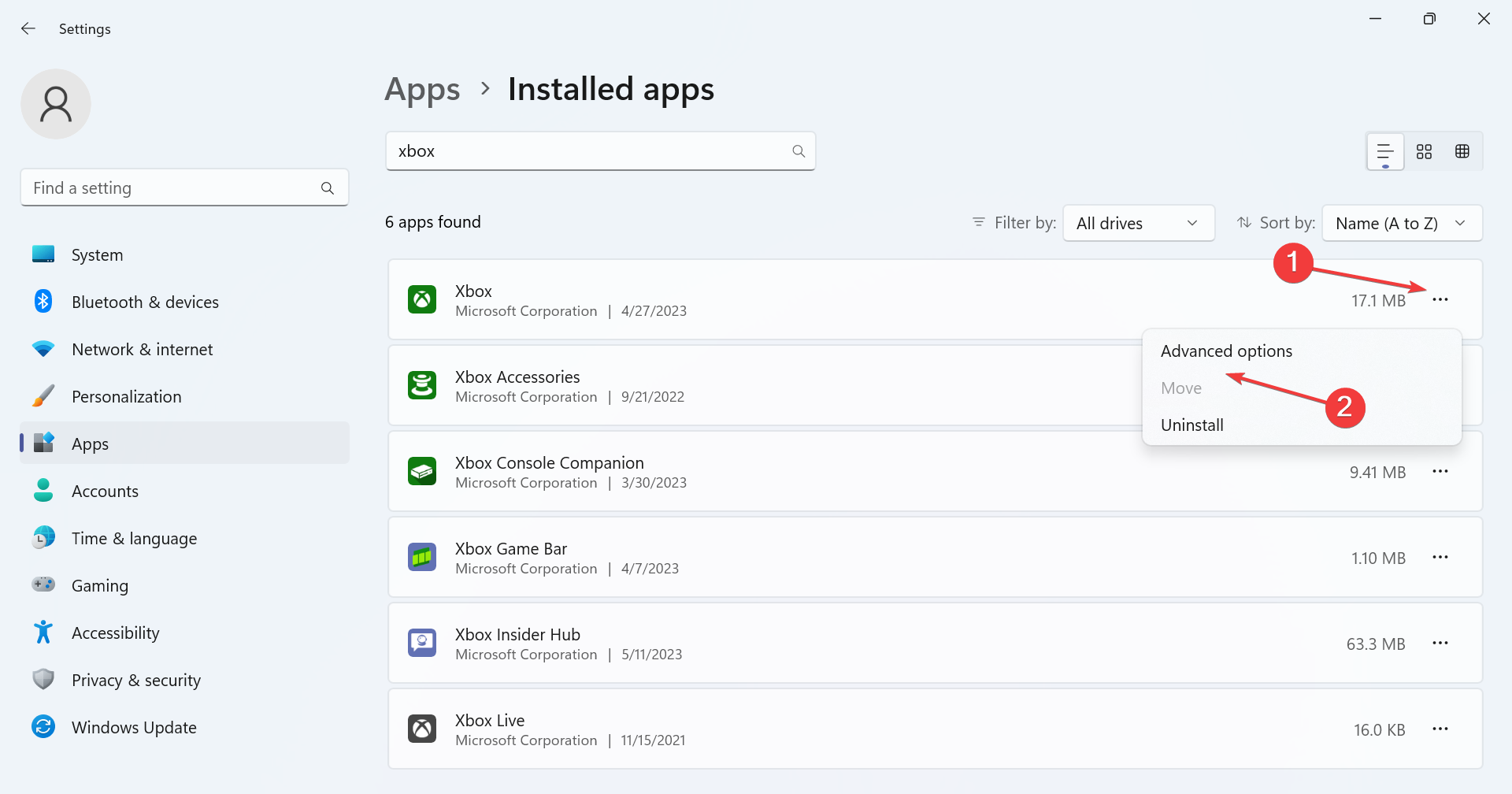Click the 63.3 MB size value

click(x=1376, y=644)
